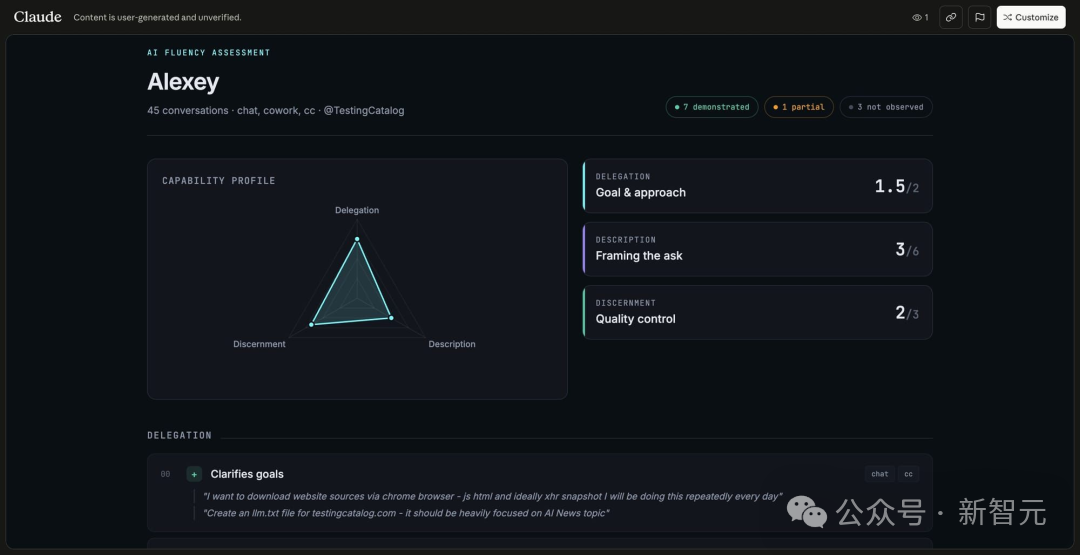Click the flag report icon
The image size is (1080, 555).
coord(979,17)
